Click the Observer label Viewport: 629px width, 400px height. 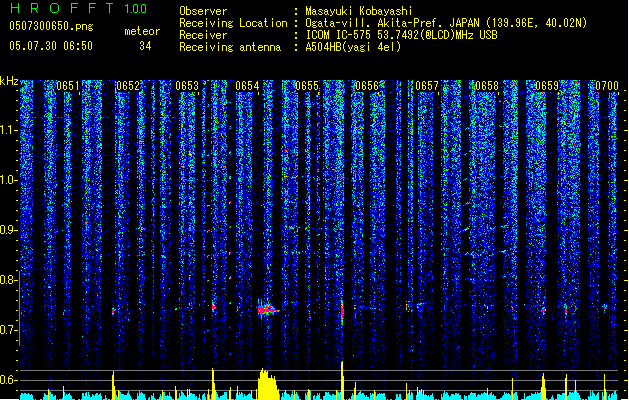point(203,11)
